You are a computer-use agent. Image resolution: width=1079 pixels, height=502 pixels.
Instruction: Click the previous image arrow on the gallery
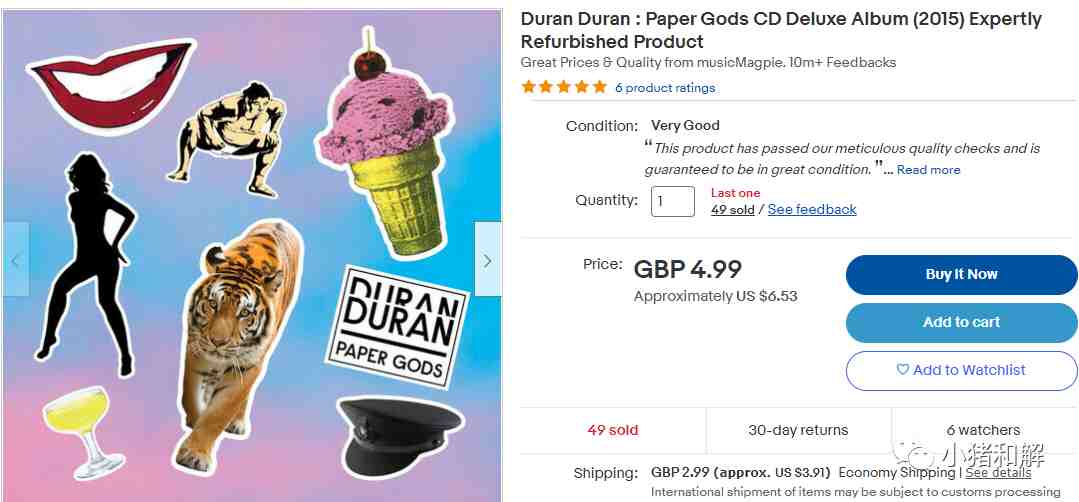[x=16, y=260]
